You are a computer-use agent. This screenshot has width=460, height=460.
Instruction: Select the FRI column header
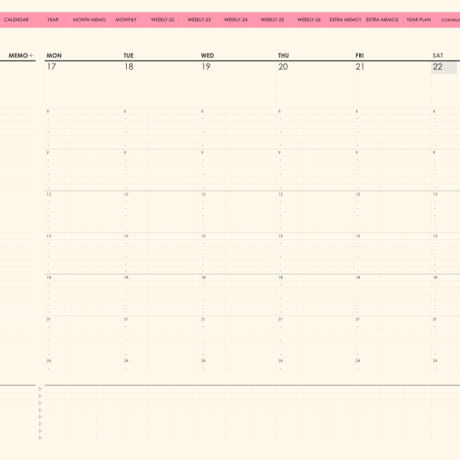point(359,55)
